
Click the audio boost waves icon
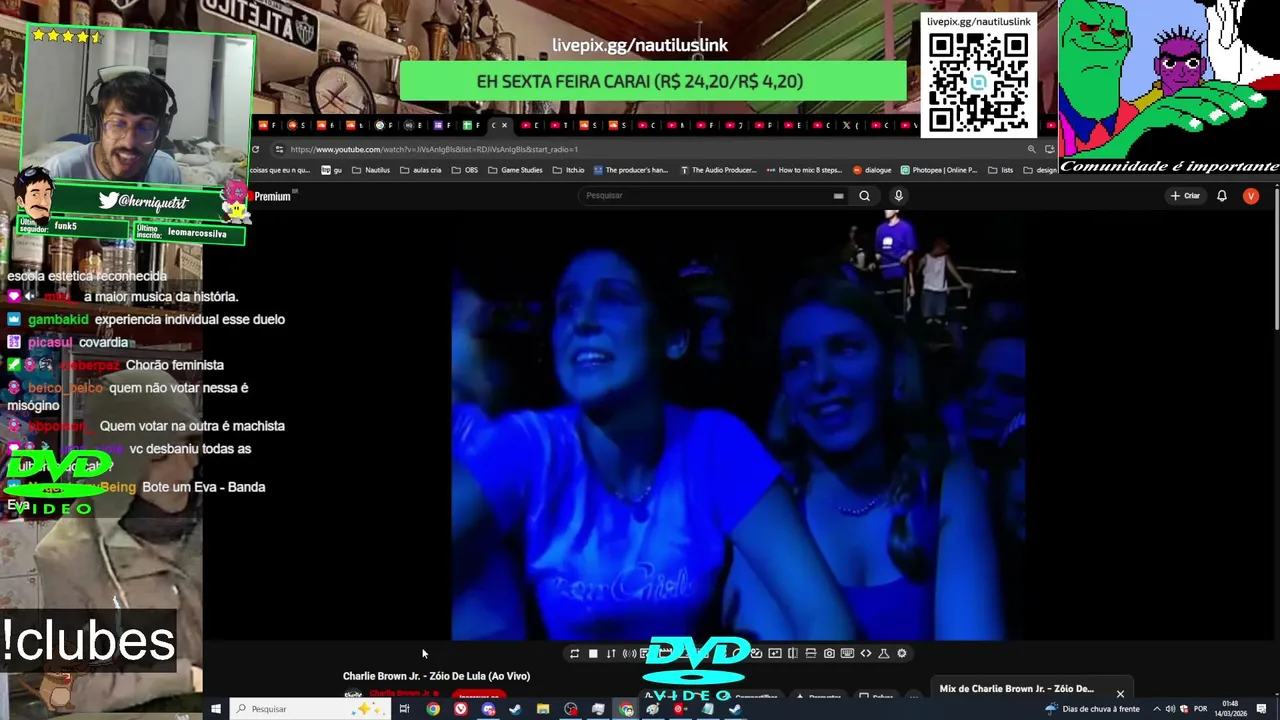tap(629, 654)
